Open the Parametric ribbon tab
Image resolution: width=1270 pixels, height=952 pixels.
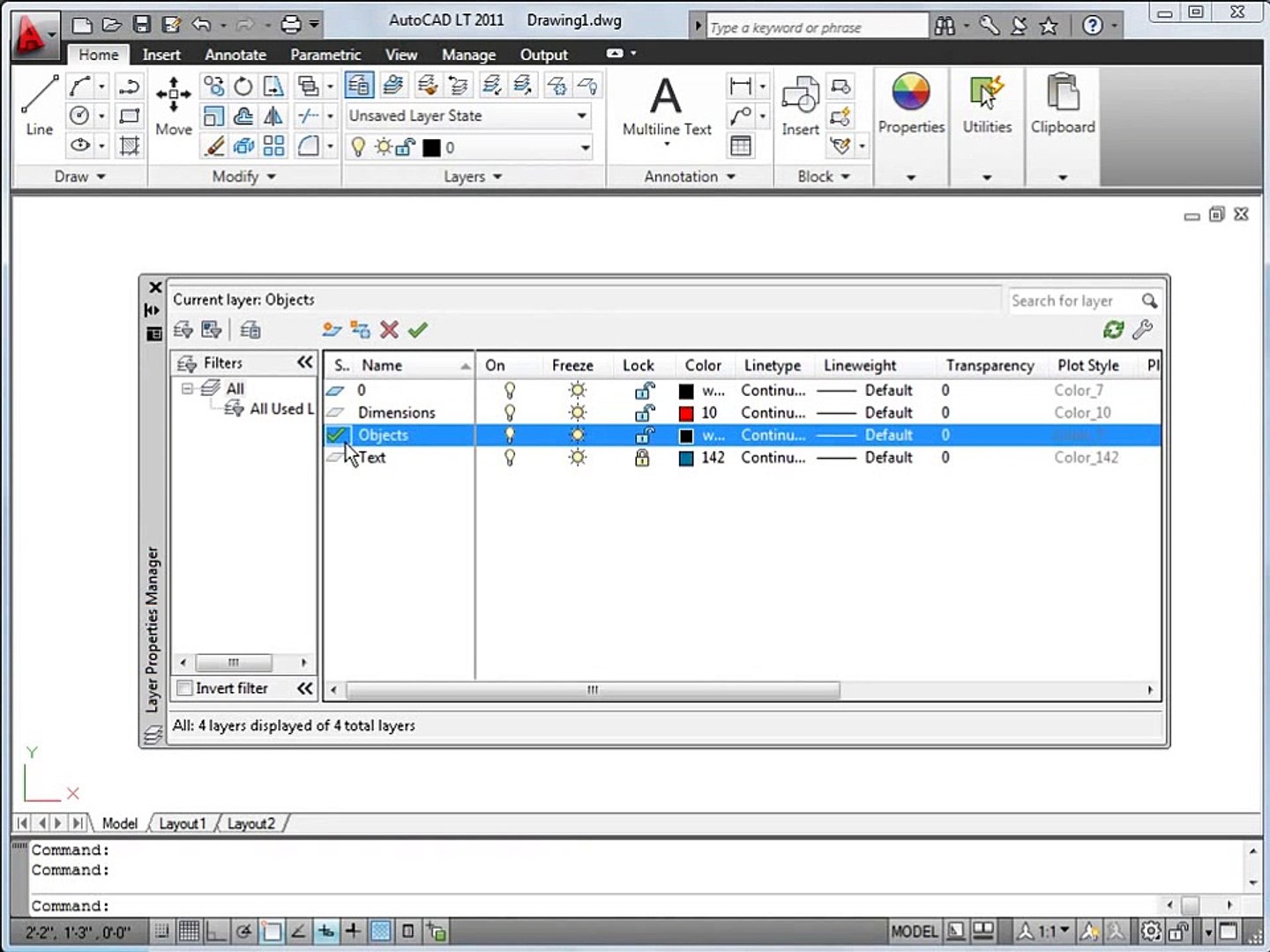click(325, 55)
